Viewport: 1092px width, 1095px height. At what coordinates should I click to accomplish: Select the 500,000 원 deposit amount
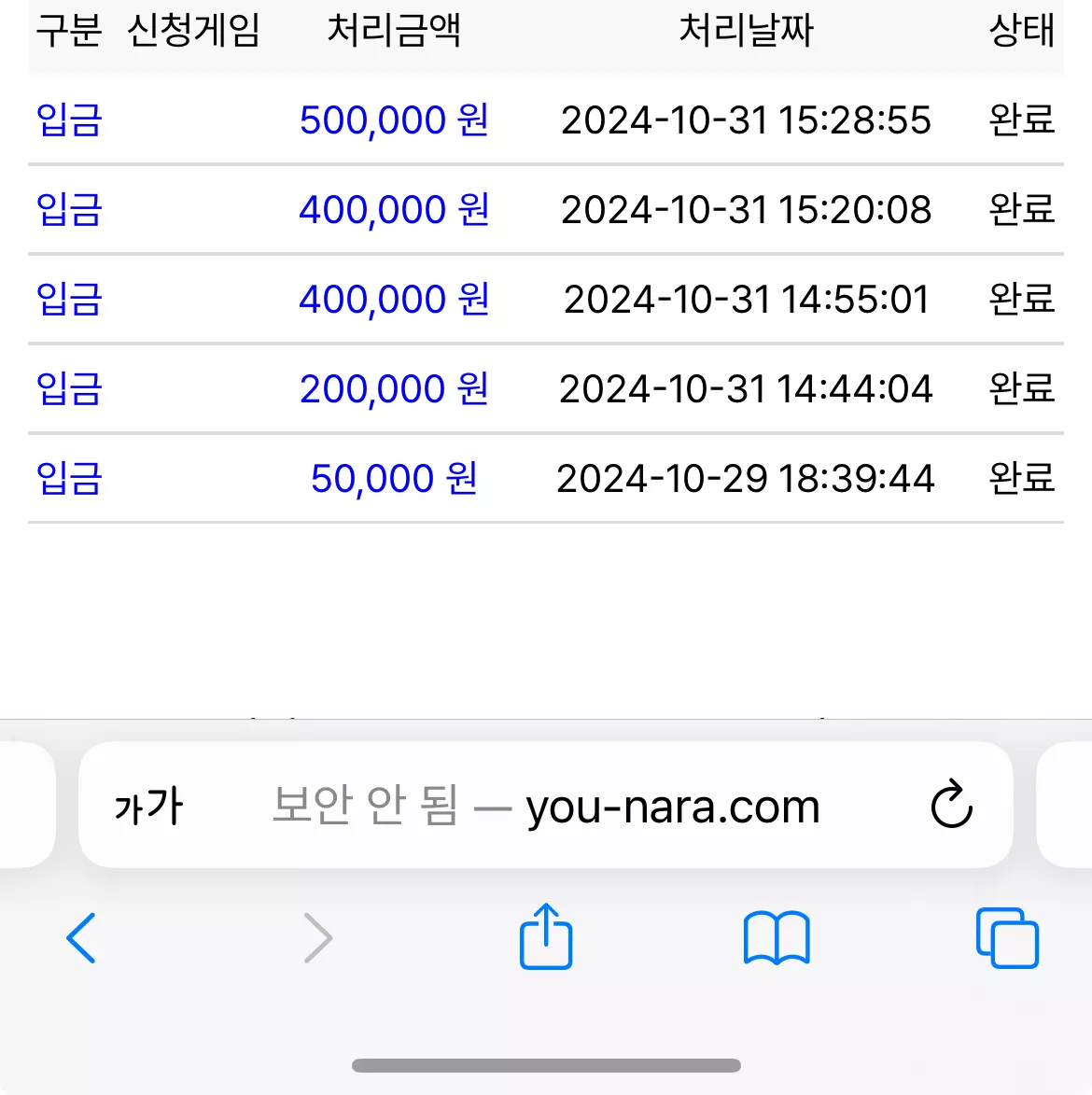[x=394, y=119]
